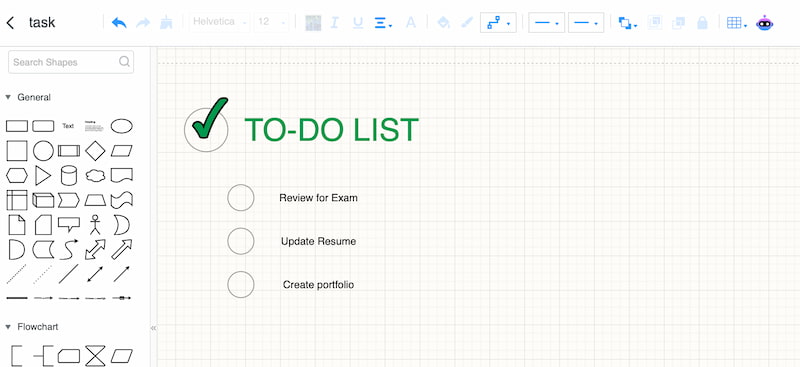Open the text alignment dropdown

[x=383, y=23]
